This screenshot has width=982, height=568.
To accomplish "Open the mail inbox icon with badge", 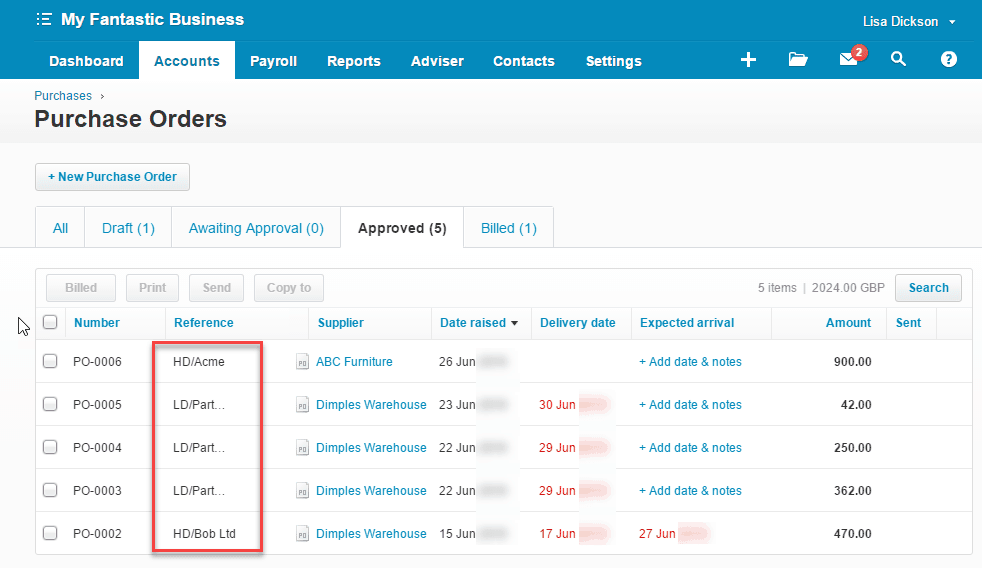I will 852,57.
